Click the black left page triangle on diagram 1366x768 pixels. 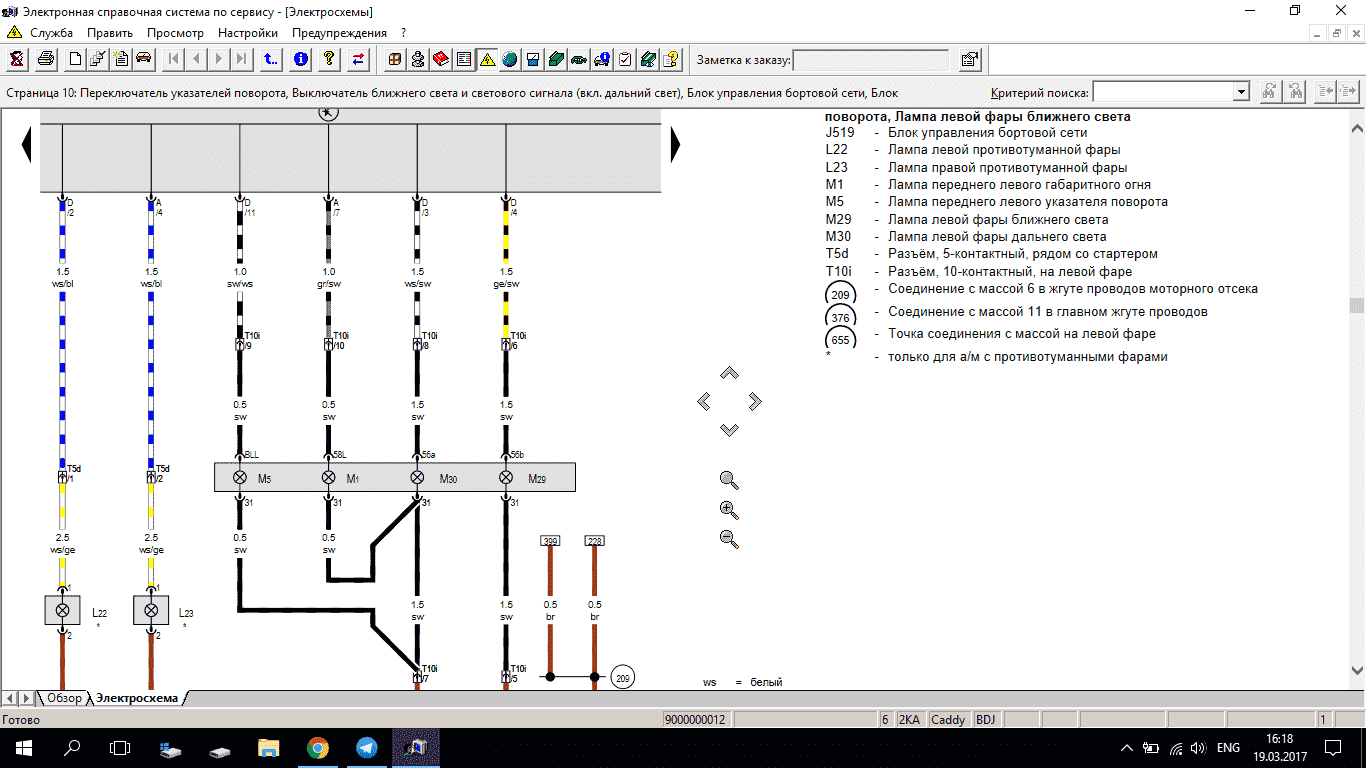pyautogui.click(x=26, y=146)
